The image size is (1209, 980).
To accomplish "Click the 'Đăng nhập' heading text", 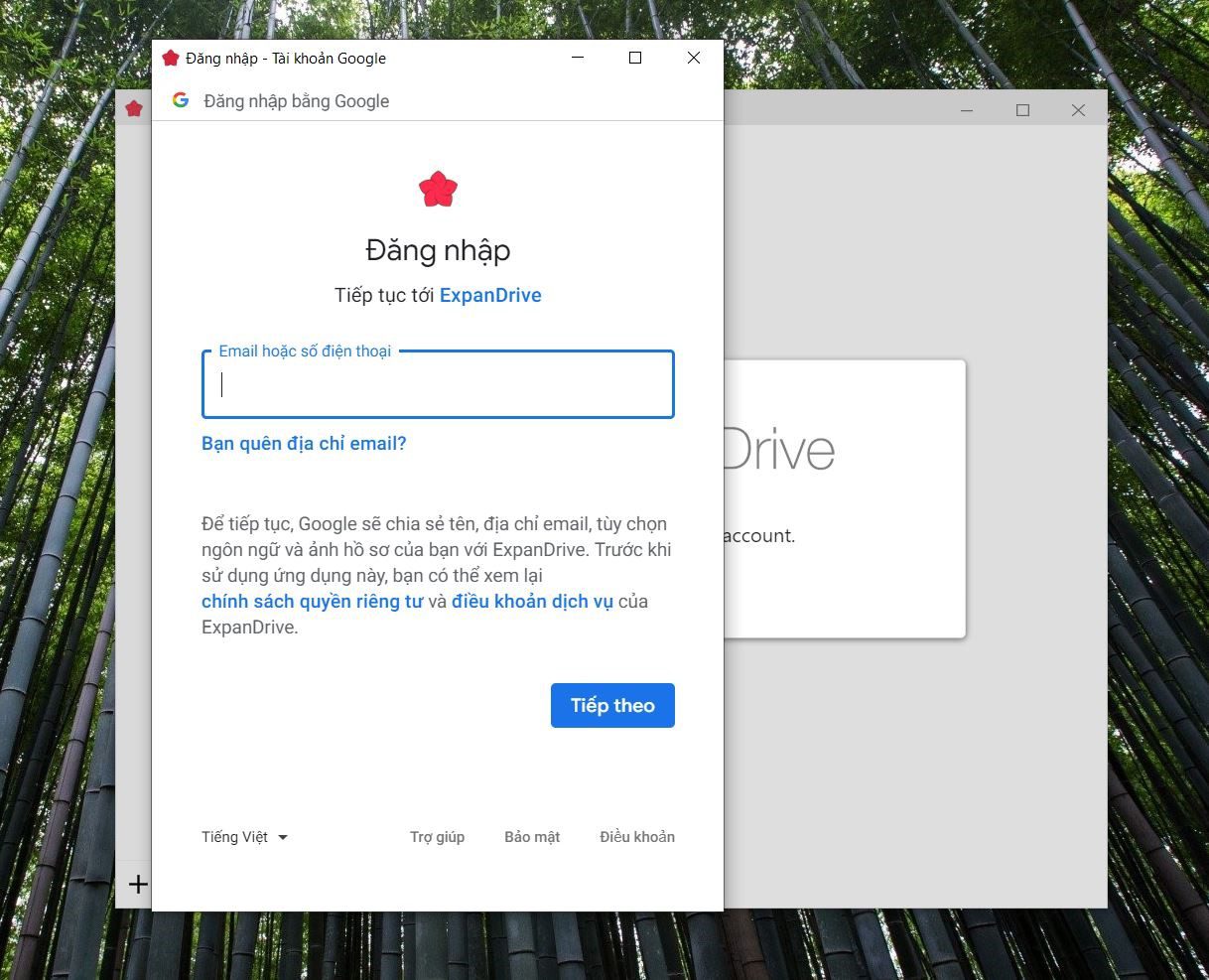I will [438, 250].
